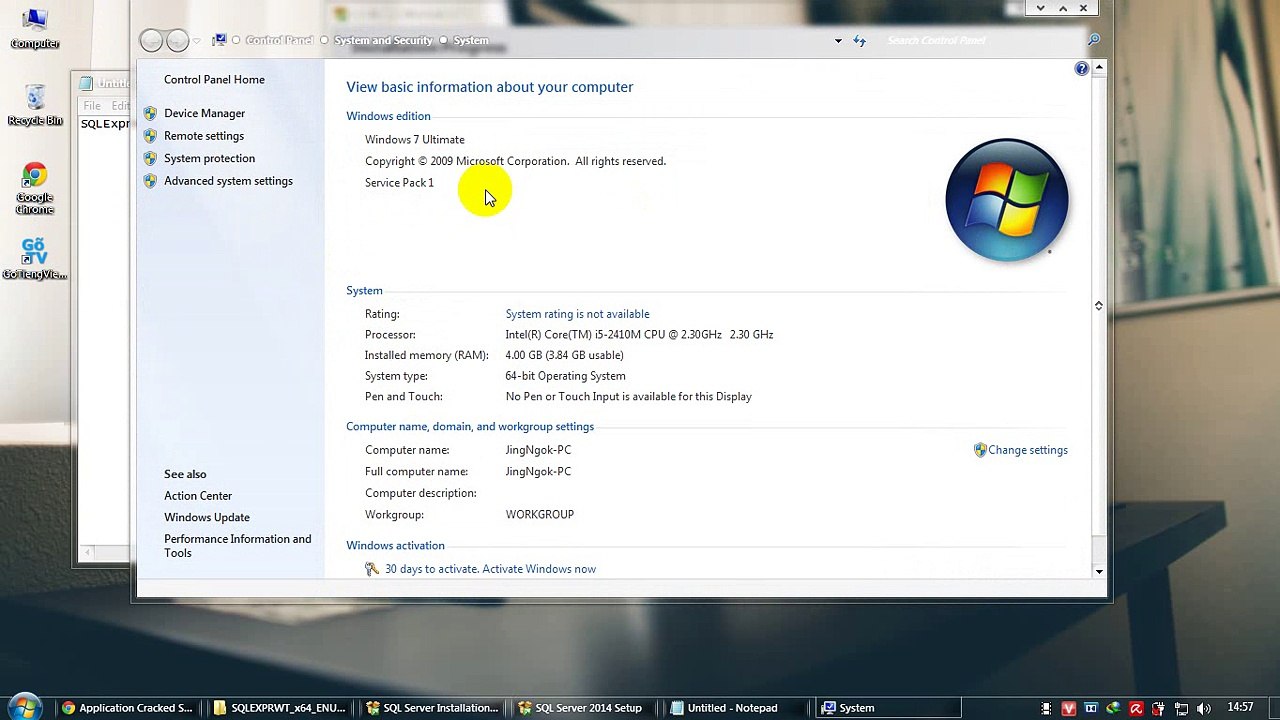Screen dimensions: 1280x720
Task: Open the Computer desktop icon
Action: coord(35,29)
